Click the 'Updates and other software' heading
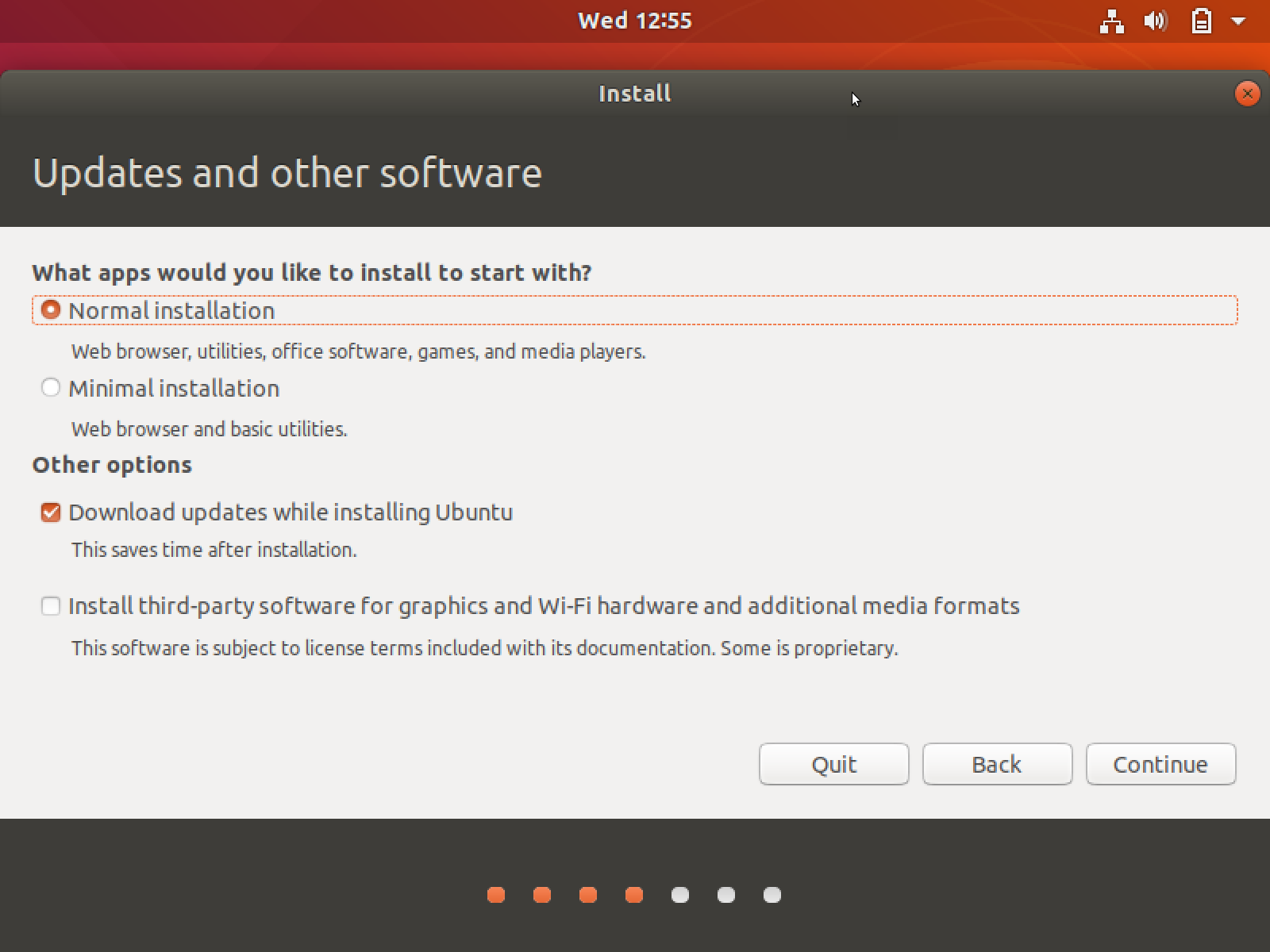Image resolution: width=1270 pixels, height=952 pixels. 287,173
